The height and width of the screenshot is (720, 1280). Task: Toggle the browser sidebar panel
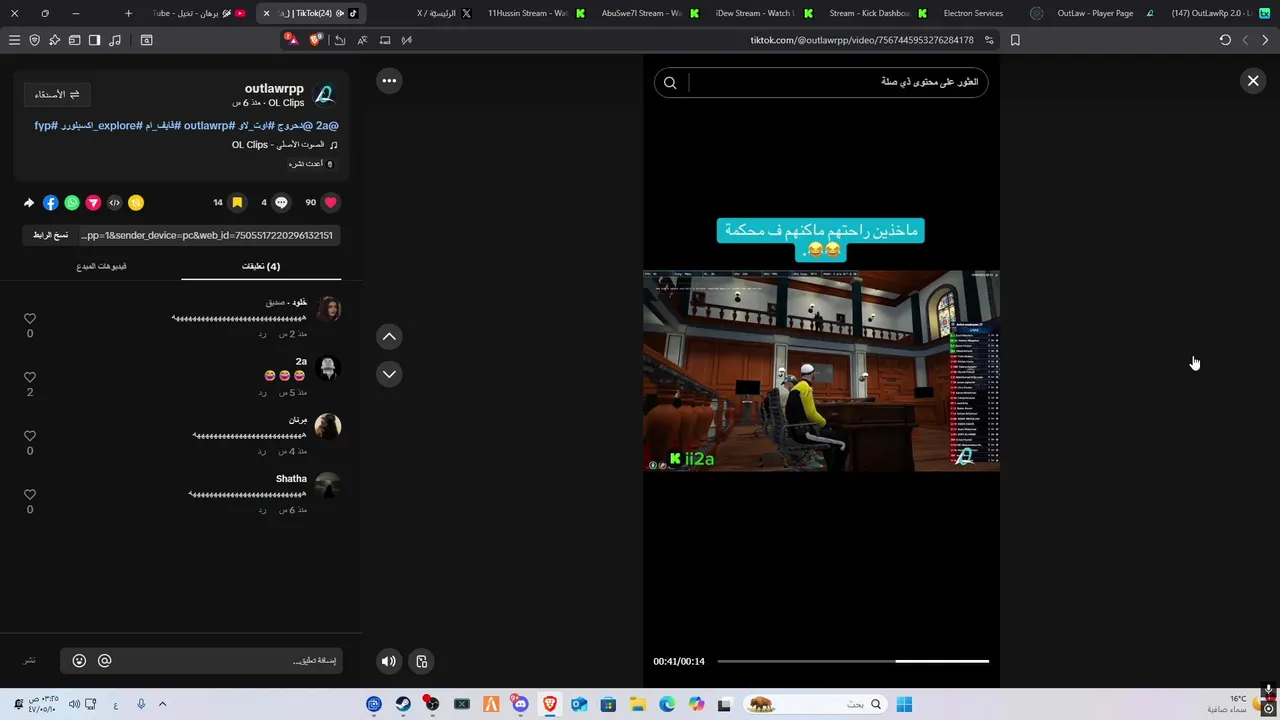[x=94, y=40]
